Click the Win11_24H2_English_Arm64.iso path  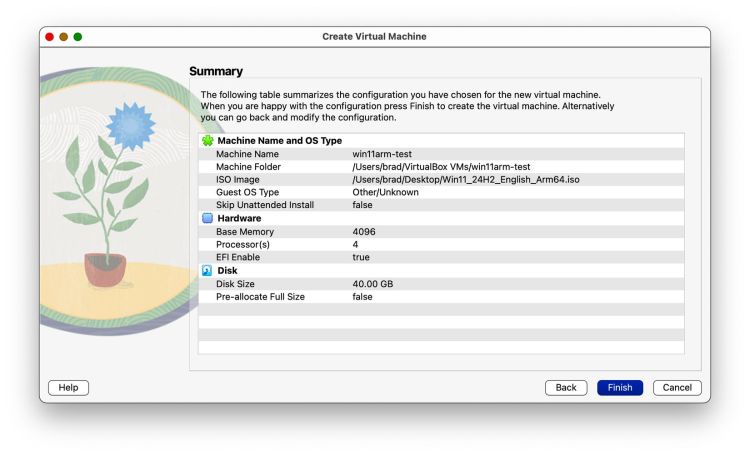pyautogui.click(x=466, y=179)
